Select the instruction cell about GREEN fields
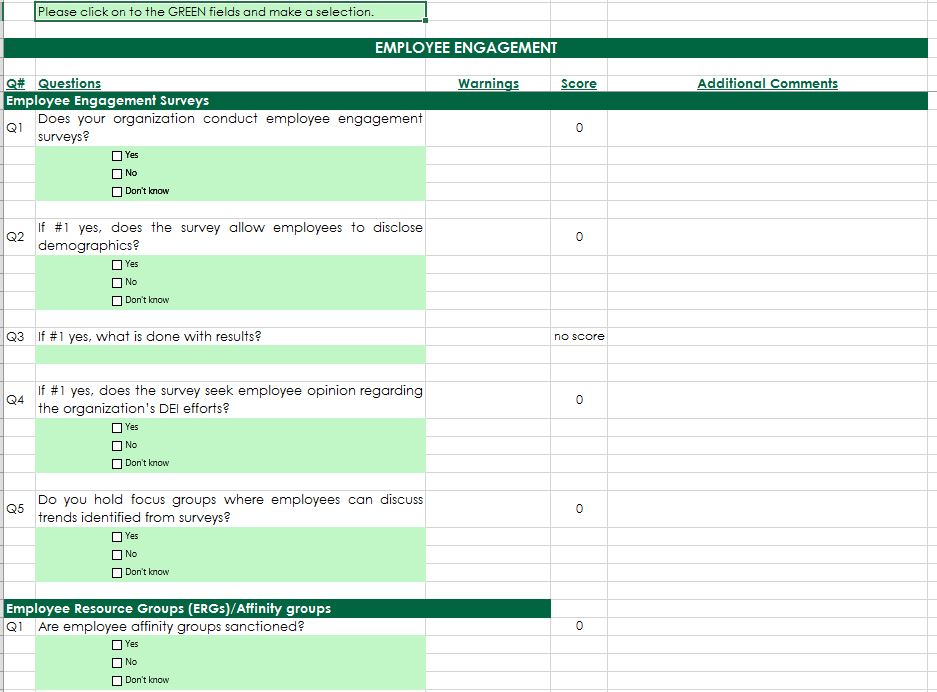Viewport: 937px width, 692px height. (230, 12)
